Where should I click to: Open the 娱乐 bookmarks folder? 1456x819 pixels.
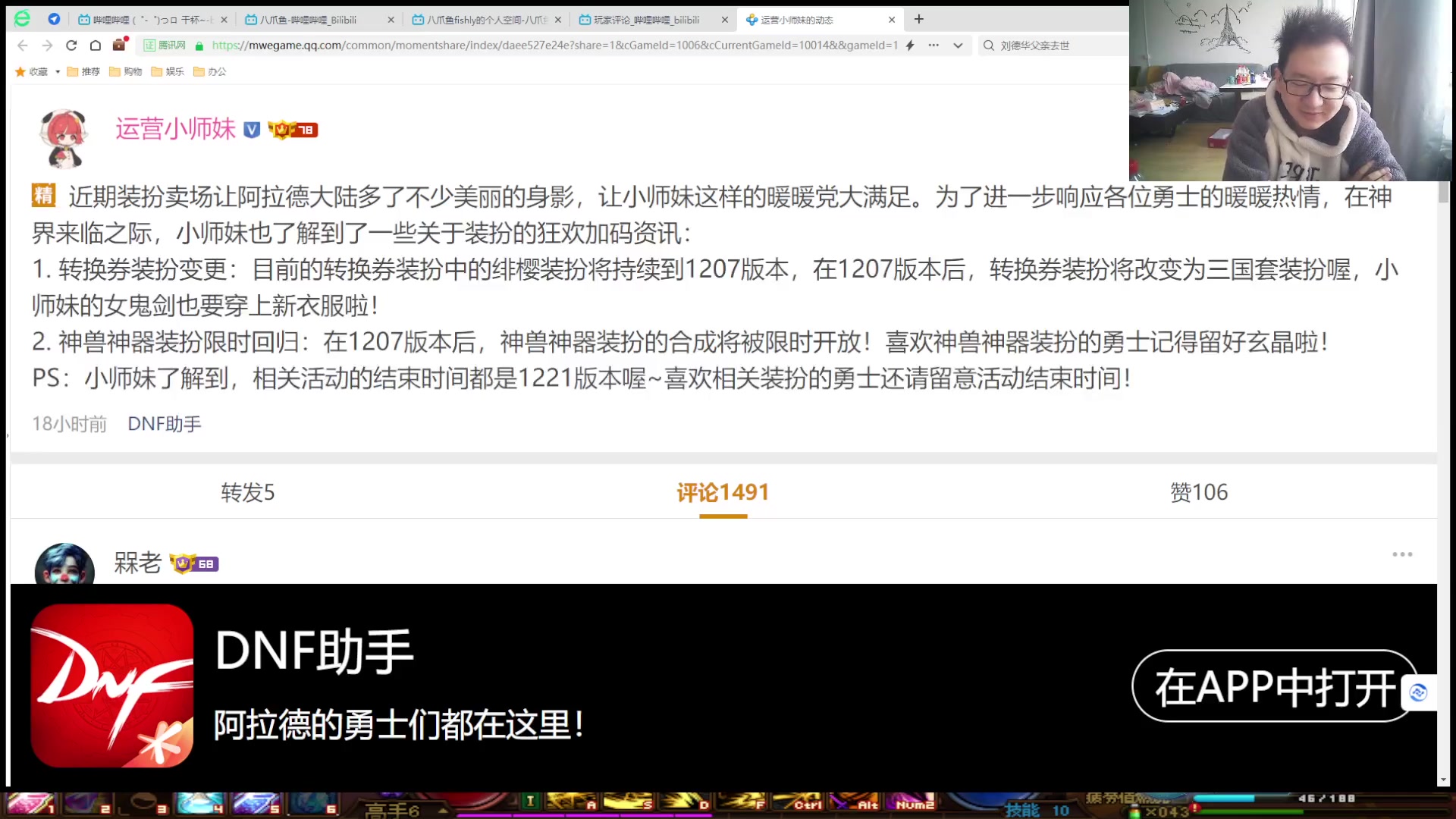click(x=168, y=71)
